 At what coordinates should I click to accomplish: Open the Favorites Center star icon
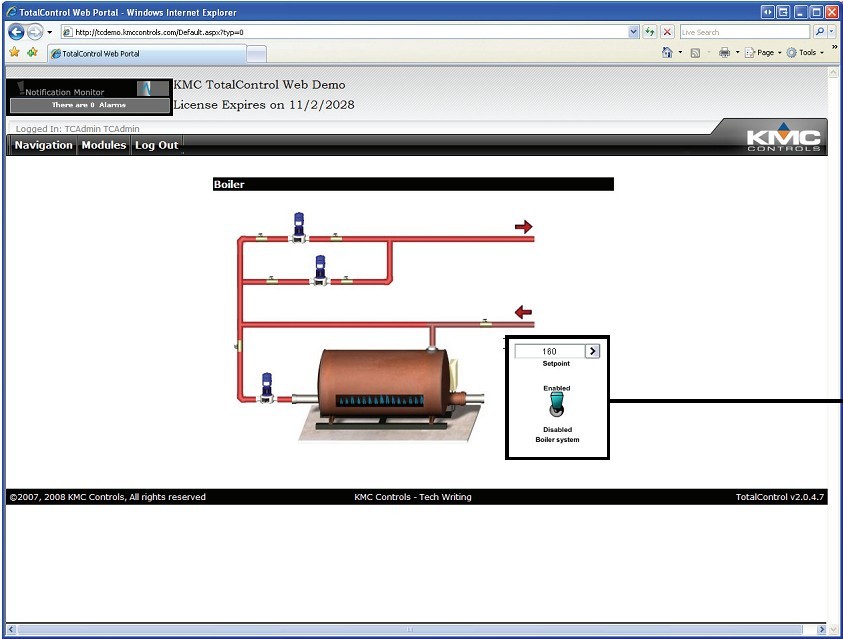[x=15, y=52]
